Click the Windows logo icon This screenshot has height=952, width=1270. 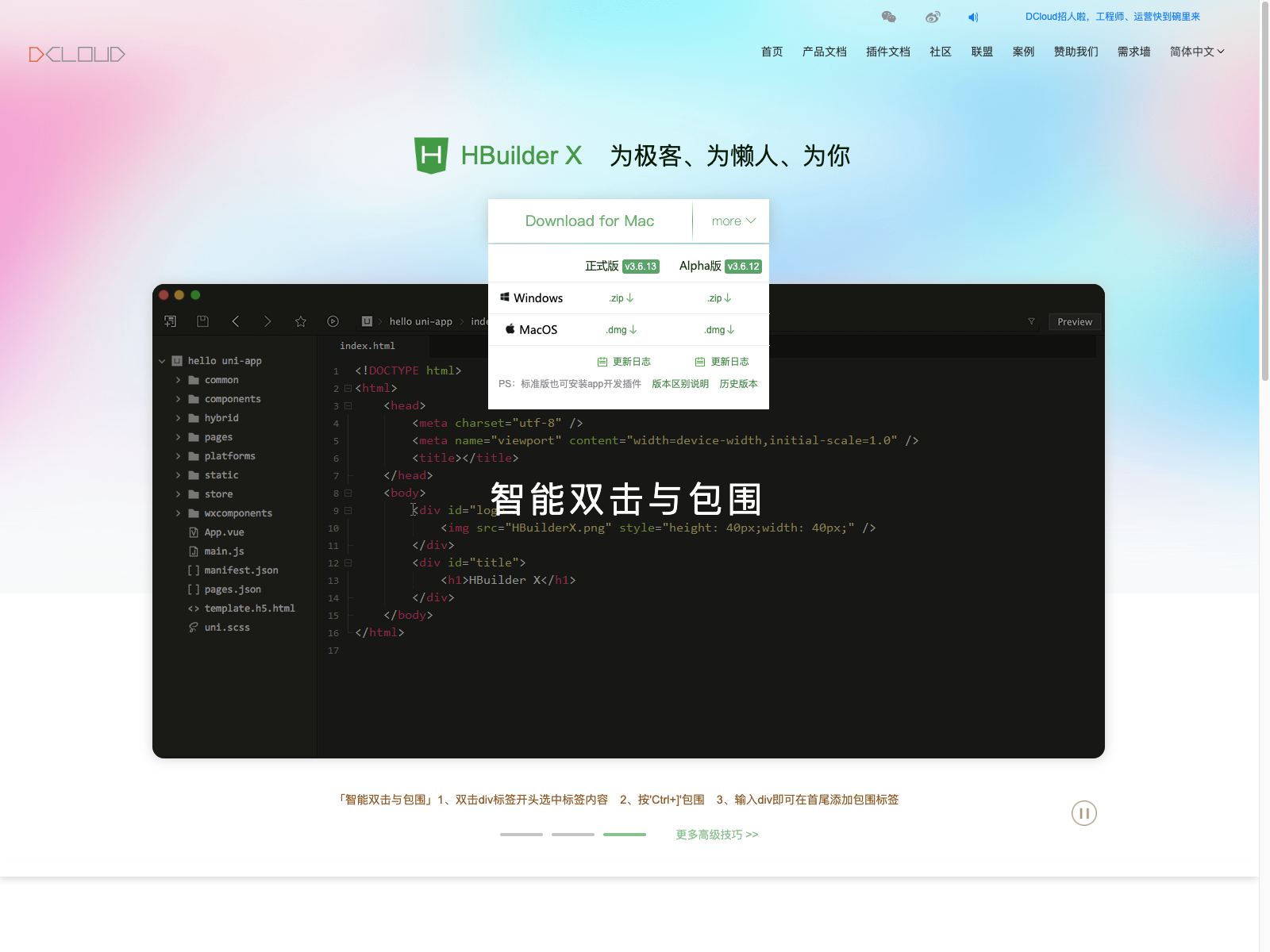click(x=504, y=297)
